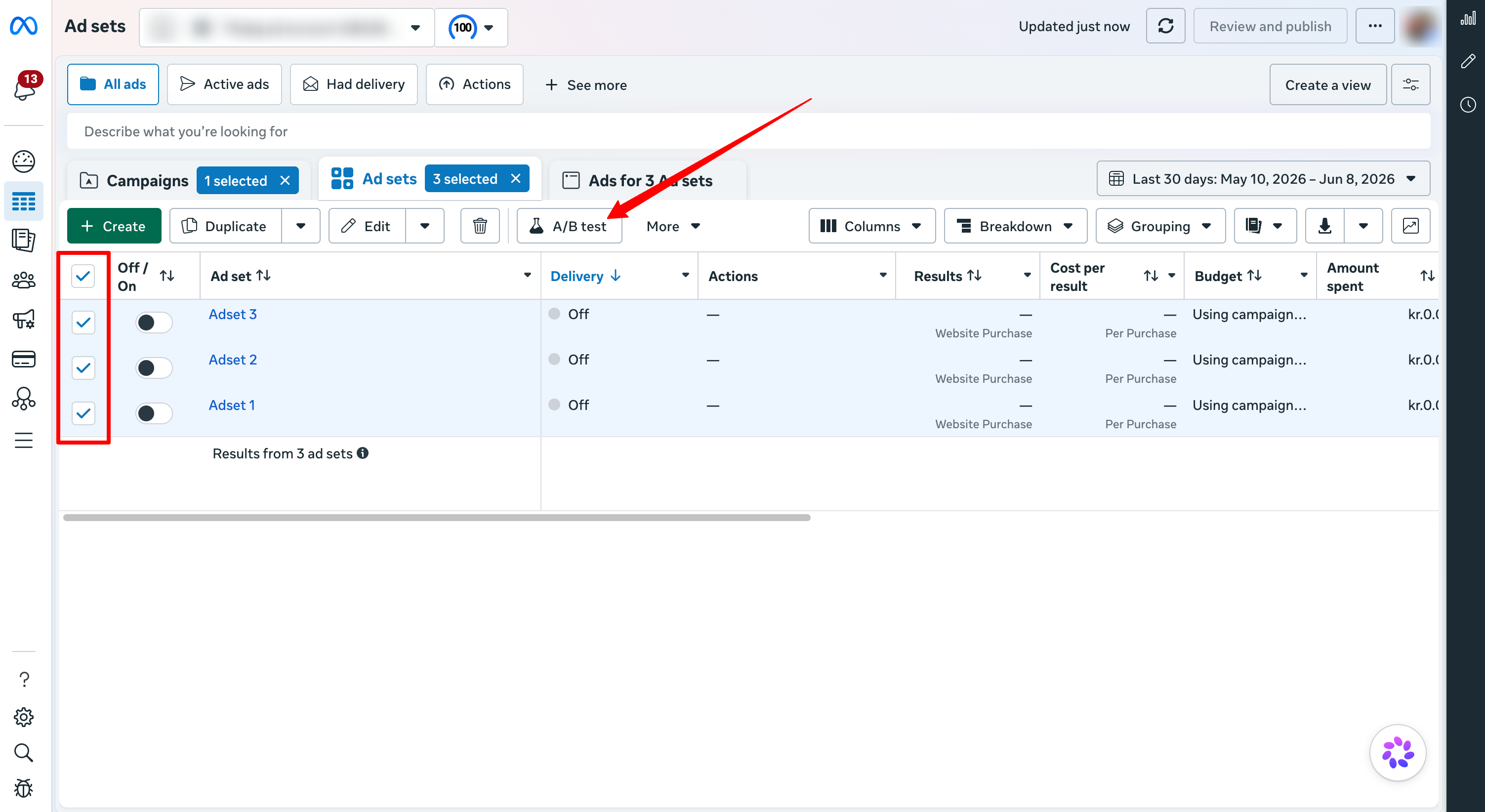
Task: Uncheck the Adset 2 checkbox
Action: [x=83, y=367]
